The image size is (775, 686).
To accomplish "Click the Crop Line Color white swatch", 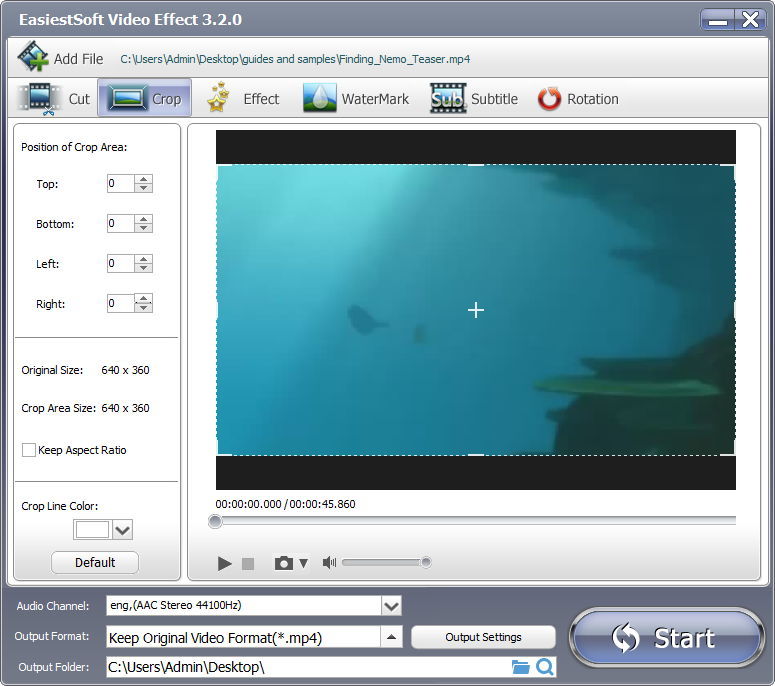I will [x=92, y=530].
